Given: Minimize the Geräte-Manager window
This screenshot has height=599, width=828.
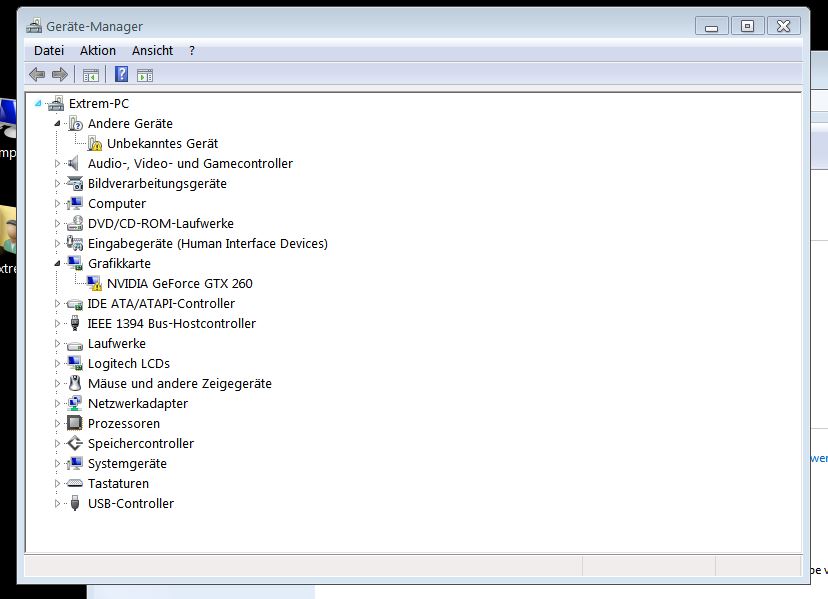Looking at the screenshot, I should [712, 26].
